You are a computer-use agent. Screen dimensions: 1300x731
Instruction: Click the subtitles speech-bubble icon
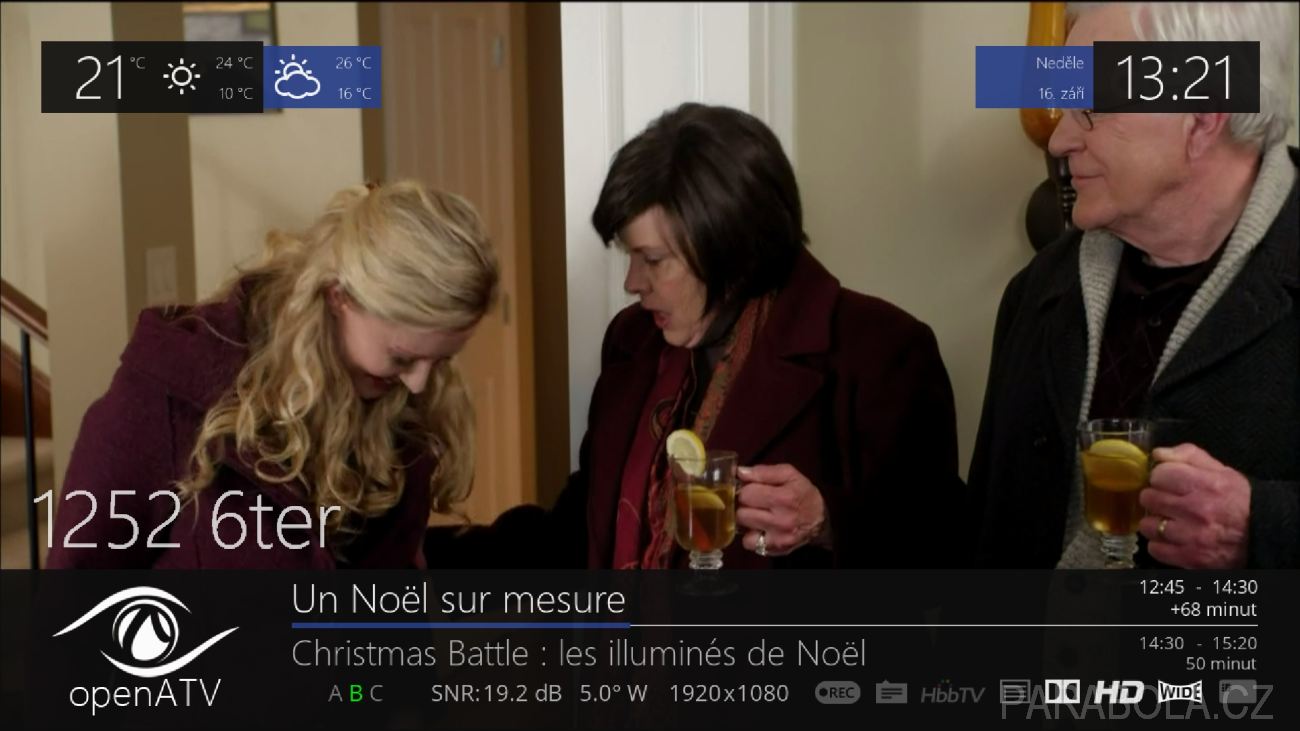click(x=891, y=692)
